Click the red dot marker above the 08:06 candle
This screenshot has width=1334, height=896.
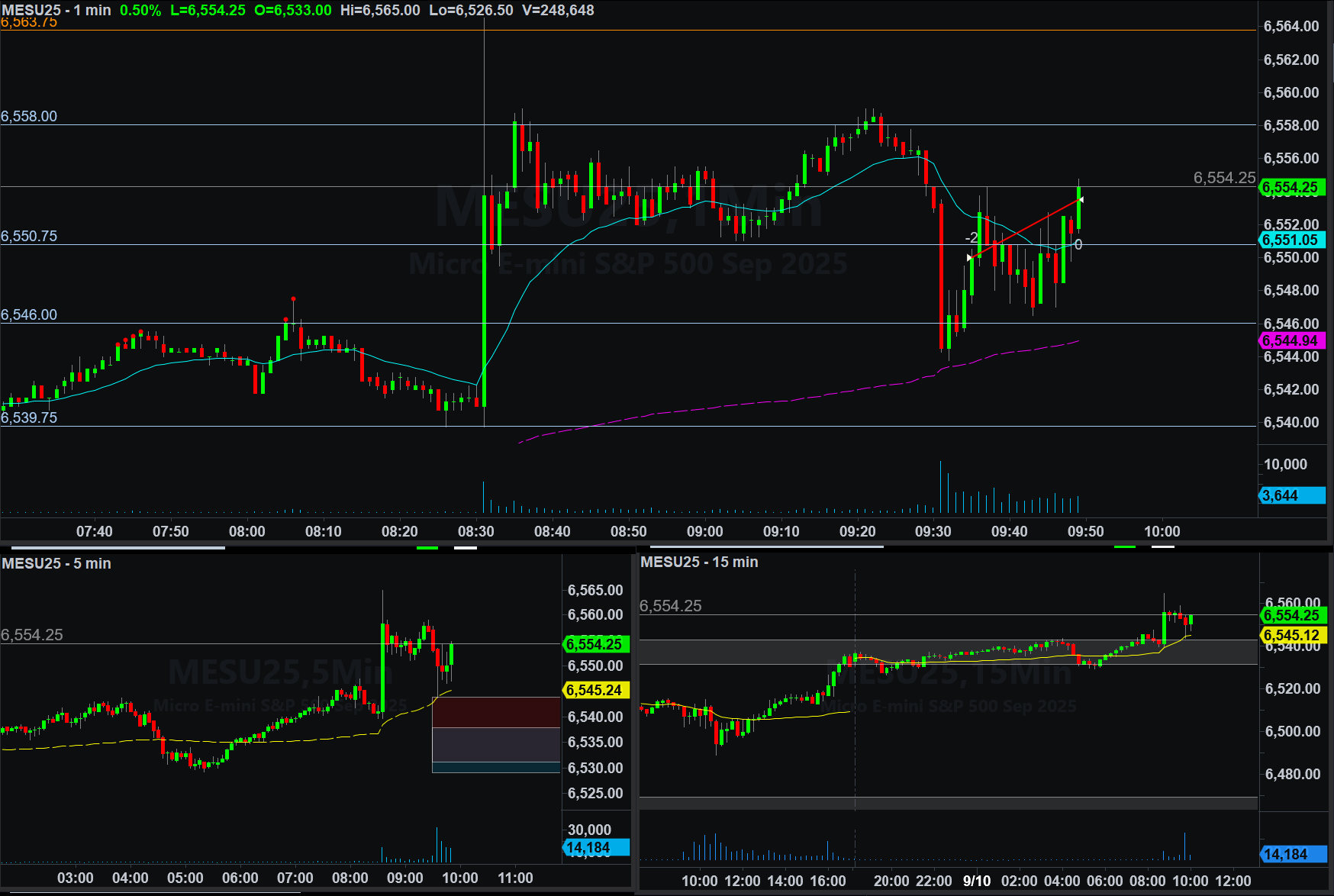293,299
